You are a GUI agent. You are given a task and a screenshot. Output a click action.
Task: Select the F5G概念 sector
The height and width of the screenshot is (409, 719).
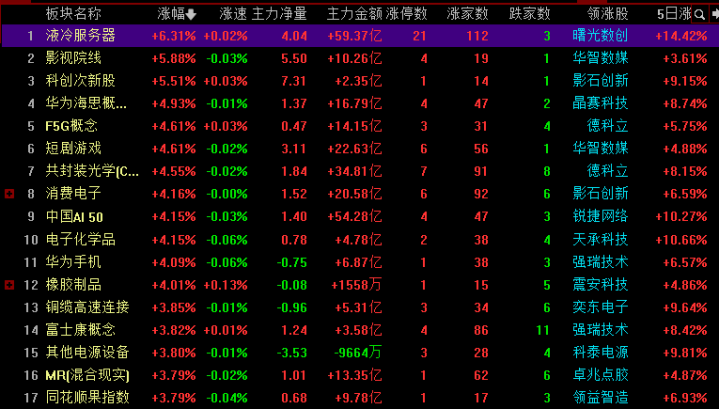coord(71,126)
